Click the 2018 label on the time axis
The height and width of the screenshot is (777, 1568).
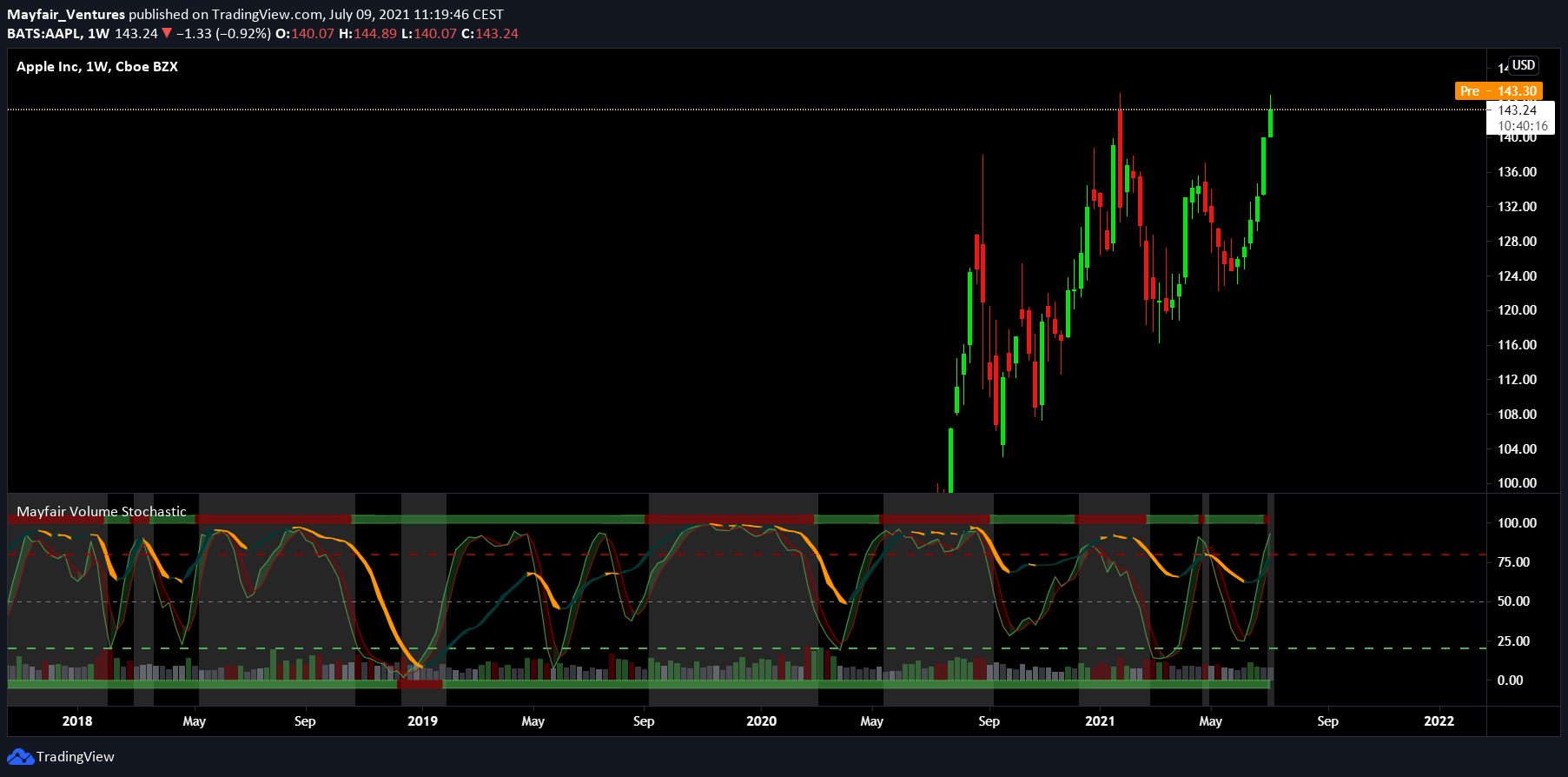pos(77,721)
